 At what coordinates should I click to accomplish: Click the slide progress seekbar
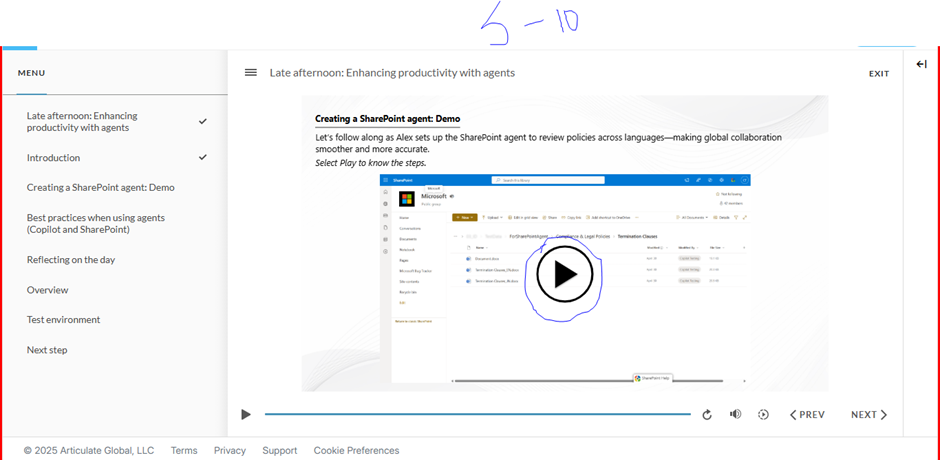coord(478,414)
